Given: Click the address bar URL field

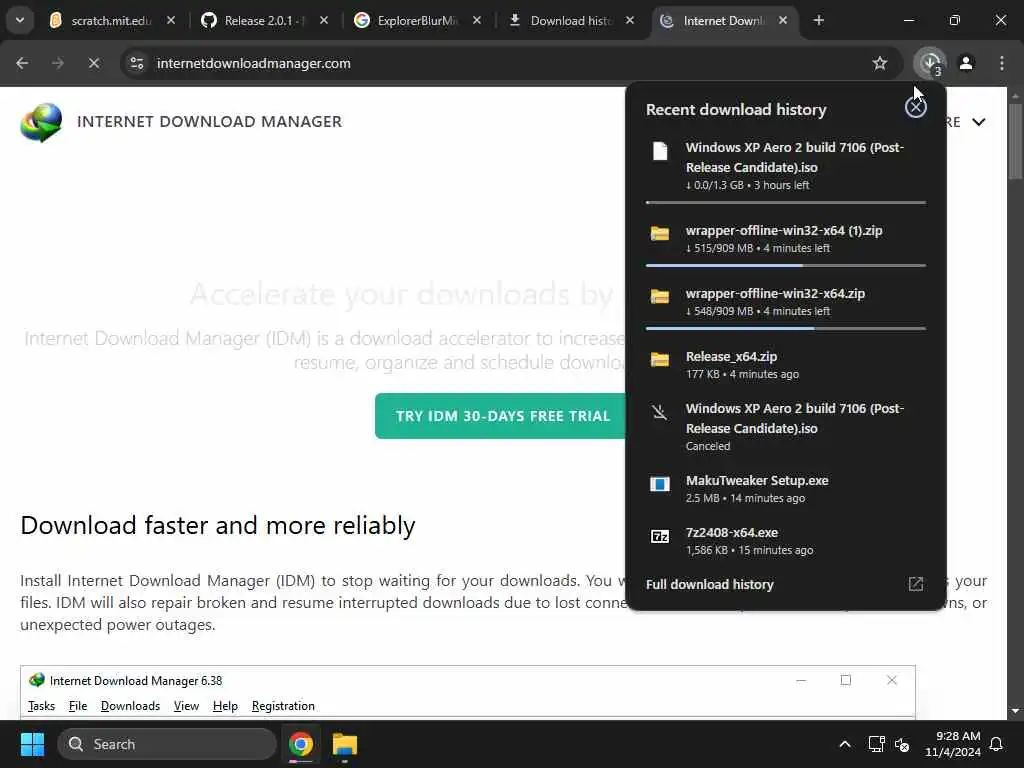Looking at the screenshot, I should [x=509, y=63].
